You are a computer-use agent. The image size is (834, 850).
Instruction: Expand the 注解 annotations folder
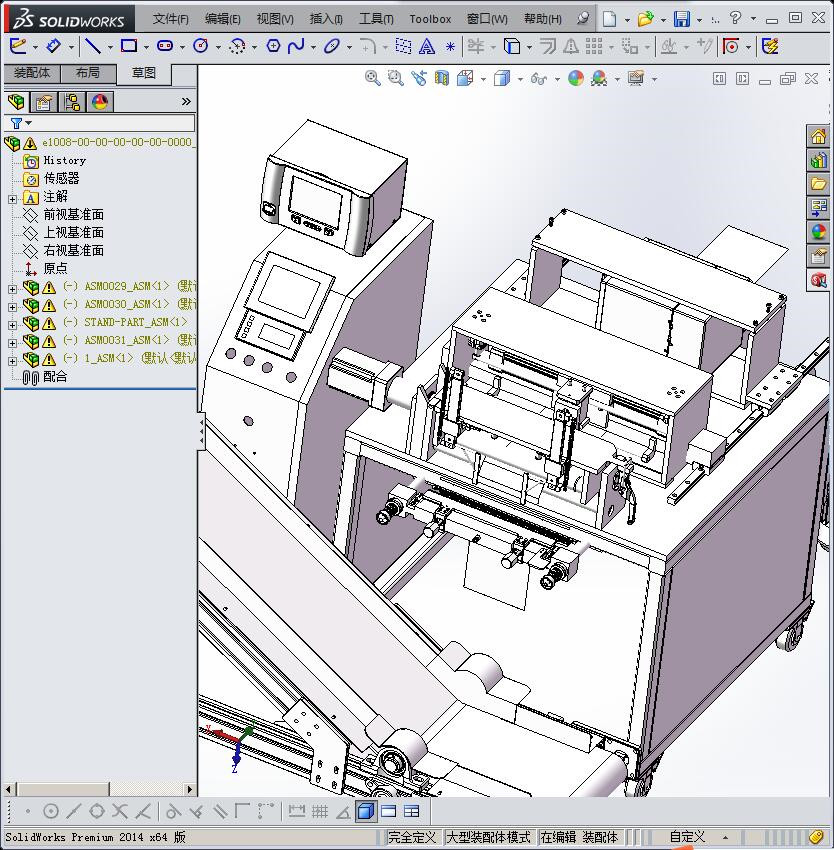coord(12,198)
